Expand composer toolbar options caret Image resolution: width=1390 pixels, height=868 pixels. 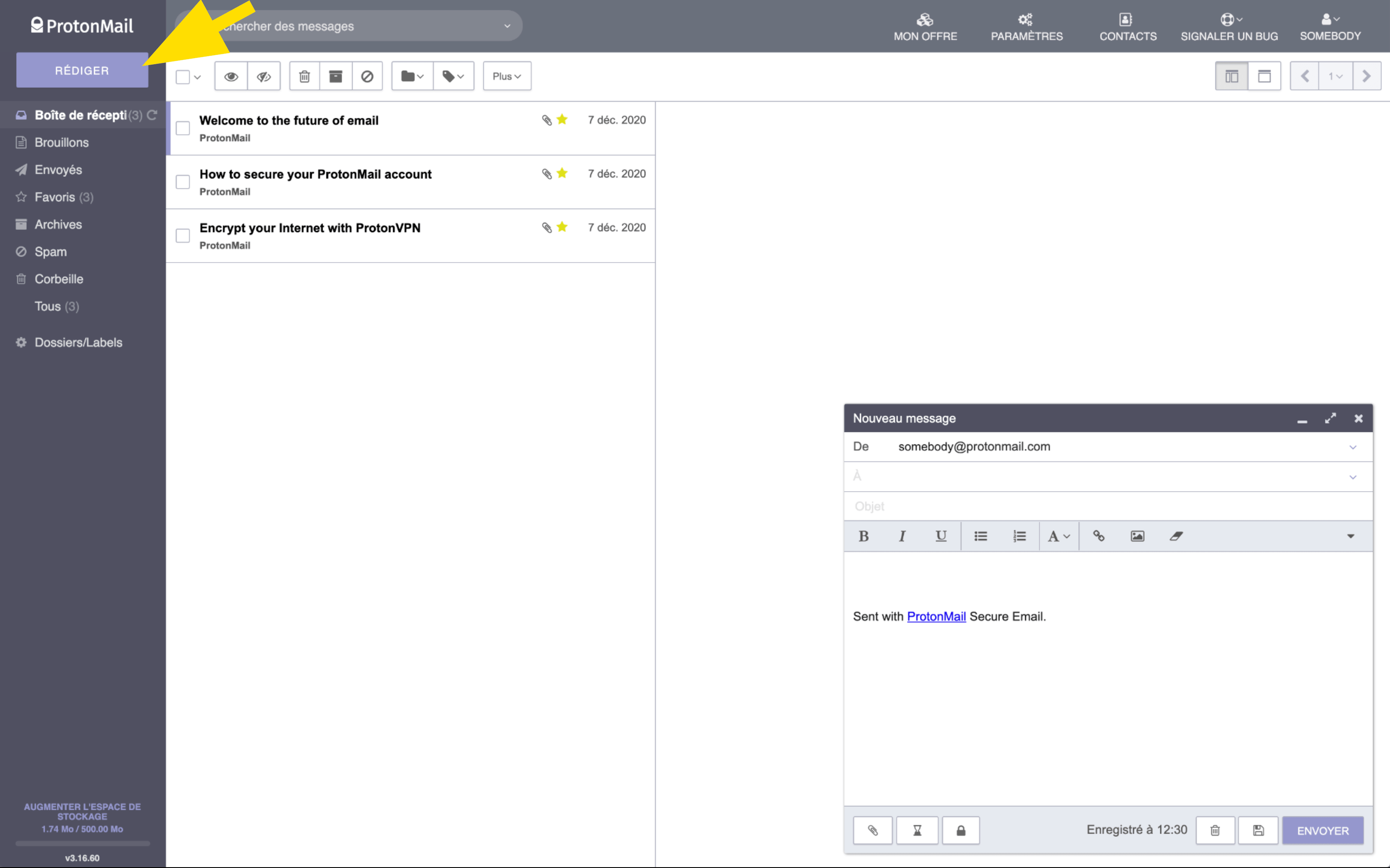click(x=1350, y=536)
